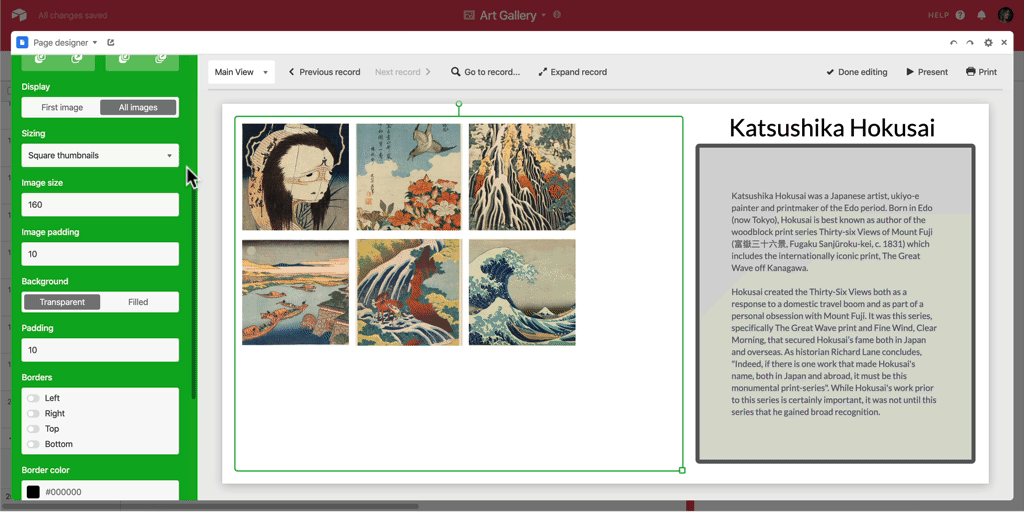The height and width of the screenshot is (512, 1024).
Task: Click the Padding input field
Action: point(100,350)
